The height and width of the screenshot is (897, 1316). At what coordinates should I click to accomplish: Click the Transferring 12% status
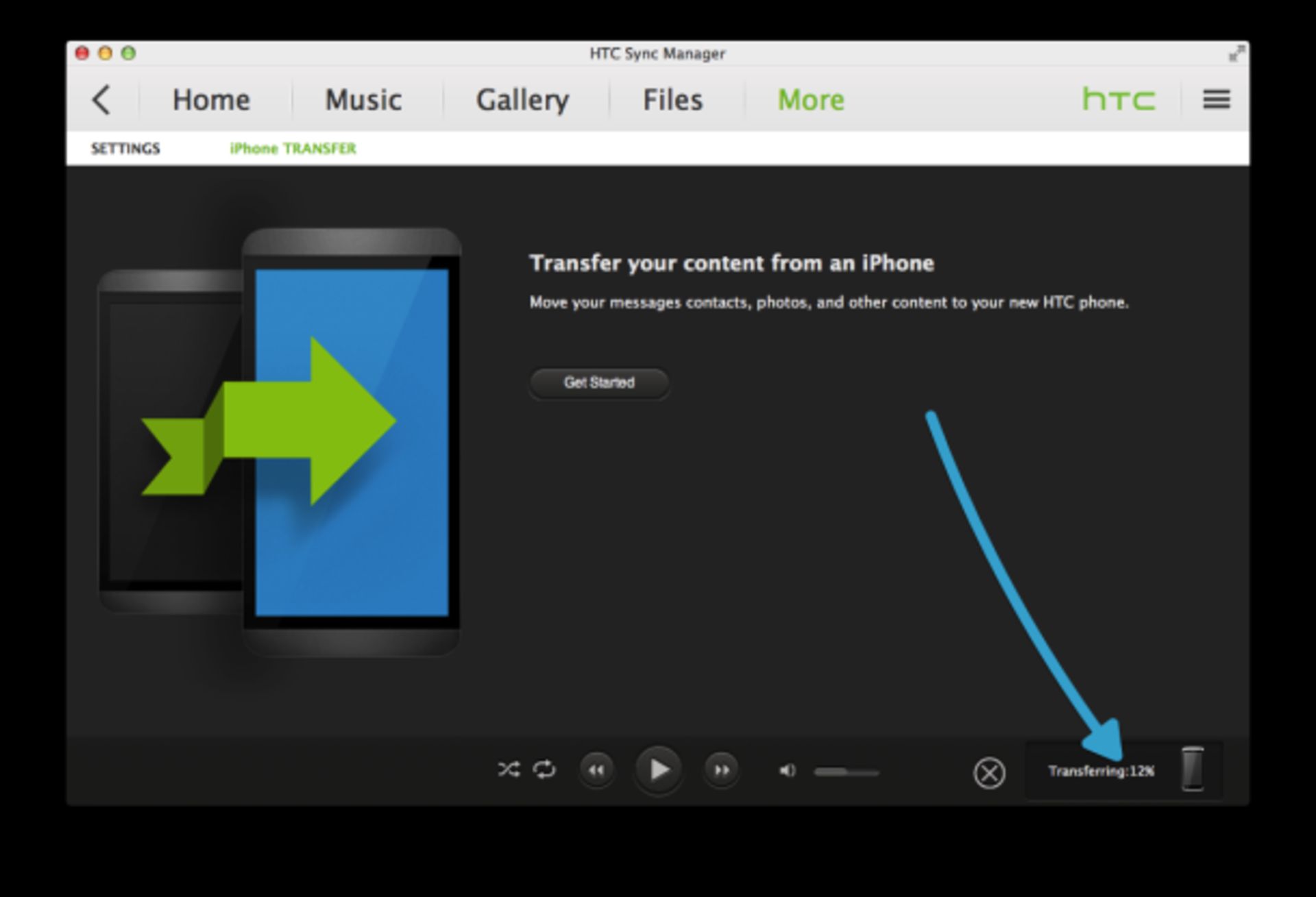[1101, 772]
